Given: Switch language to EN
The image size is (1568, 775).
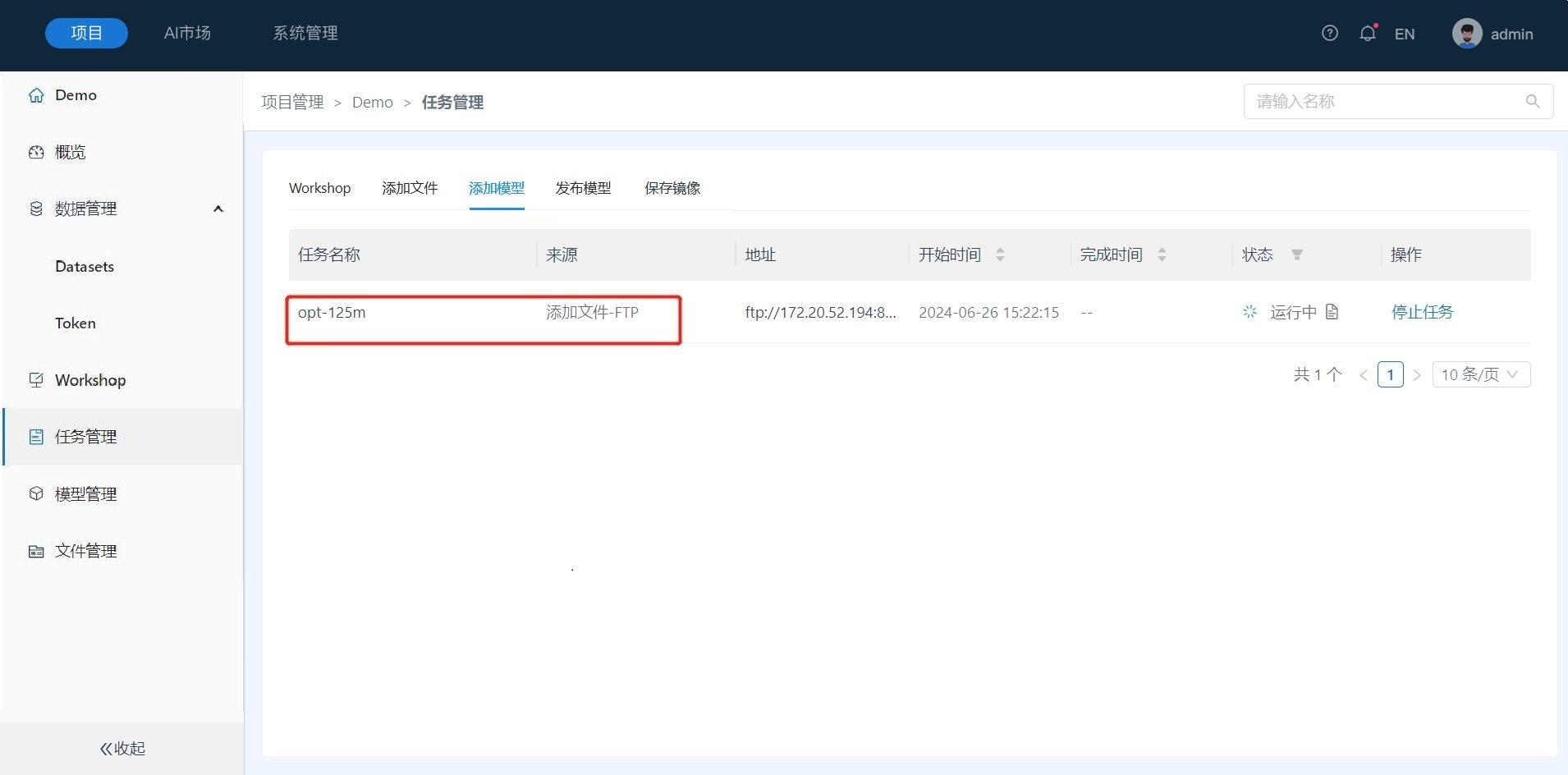Looking at the screenshot, I should coord(1404,34).
